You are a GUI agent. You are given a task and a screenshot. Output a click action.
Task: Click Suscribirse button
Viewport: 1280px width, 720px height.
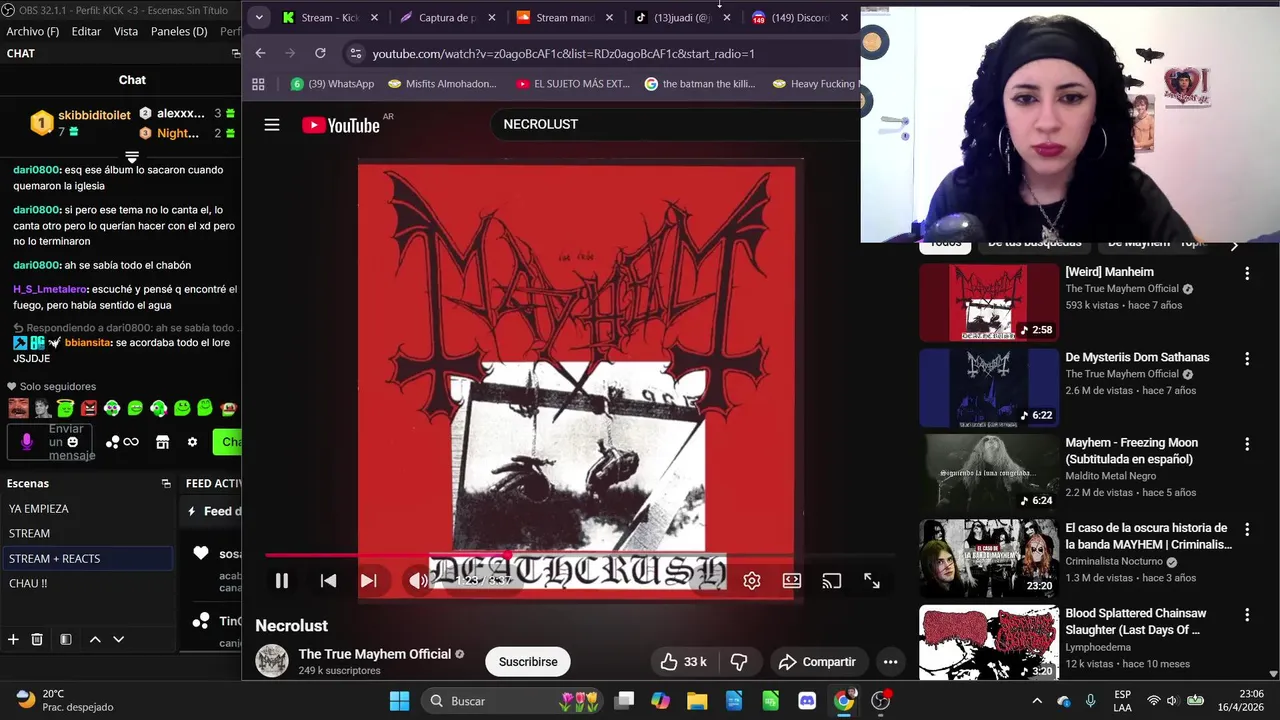pyautogui.click(x=528, y=662)
